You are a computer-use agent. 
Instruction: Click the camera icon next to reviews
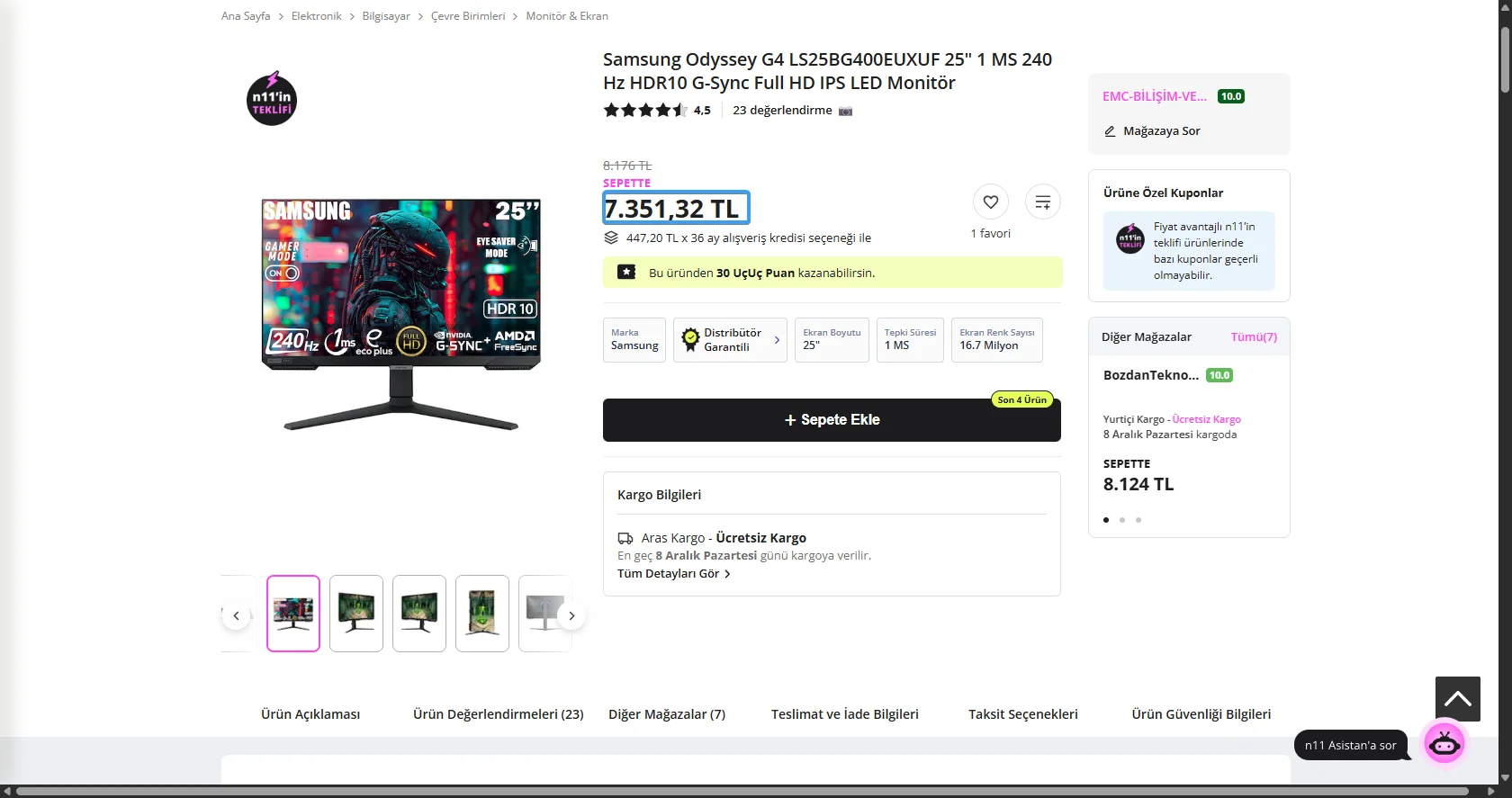845,111
